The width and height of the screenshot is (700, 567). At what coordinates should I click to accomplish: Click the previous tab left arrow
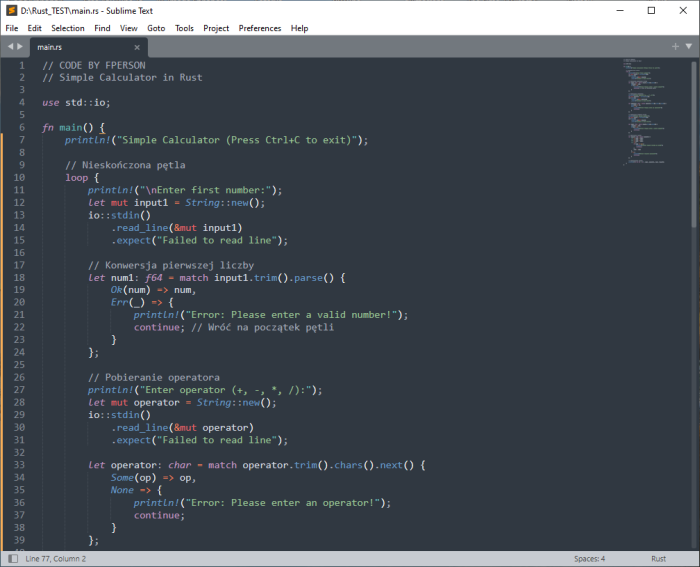click(9, 47)
